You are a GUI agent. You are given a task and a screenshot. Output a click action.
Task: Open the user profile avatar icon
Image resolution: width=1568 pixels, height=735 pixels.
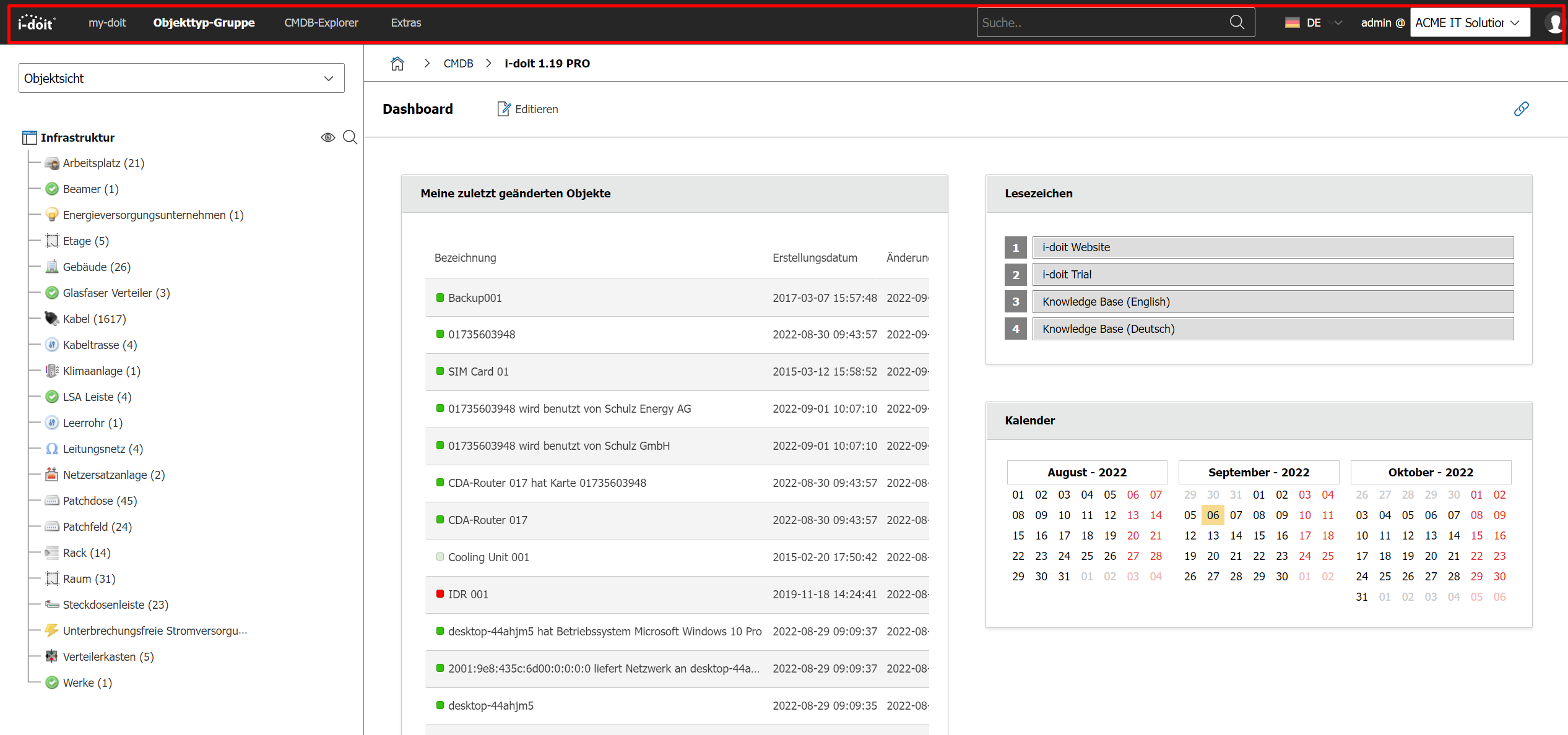click(x=1554, y=23)
